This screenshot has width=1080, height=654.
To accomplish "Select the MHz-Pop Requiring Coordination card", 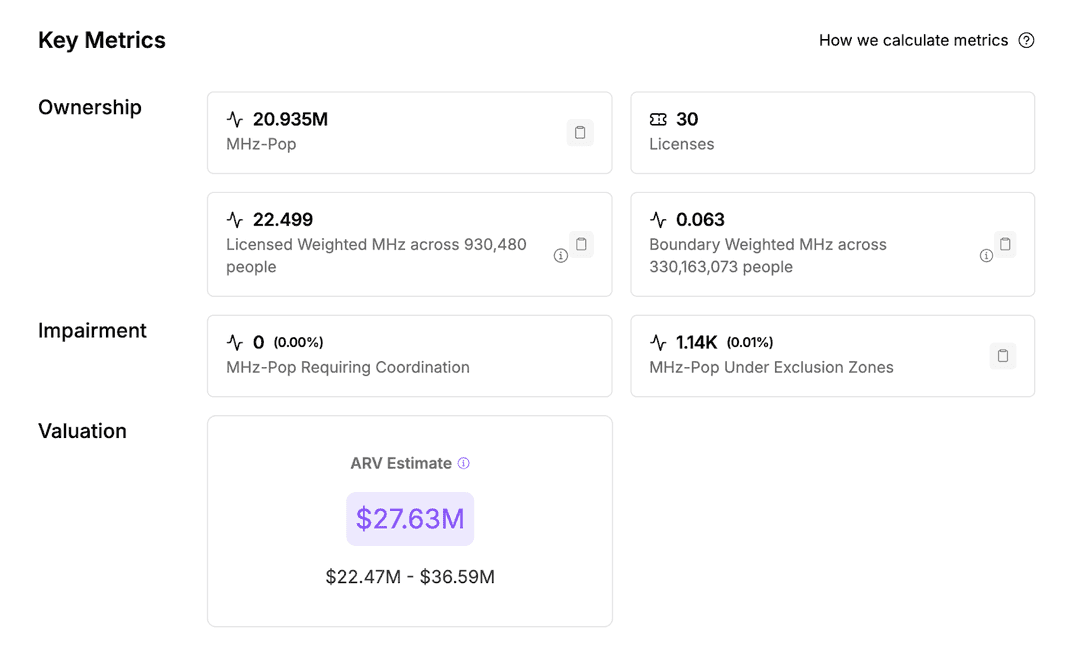I will click(x=409, y=356).
